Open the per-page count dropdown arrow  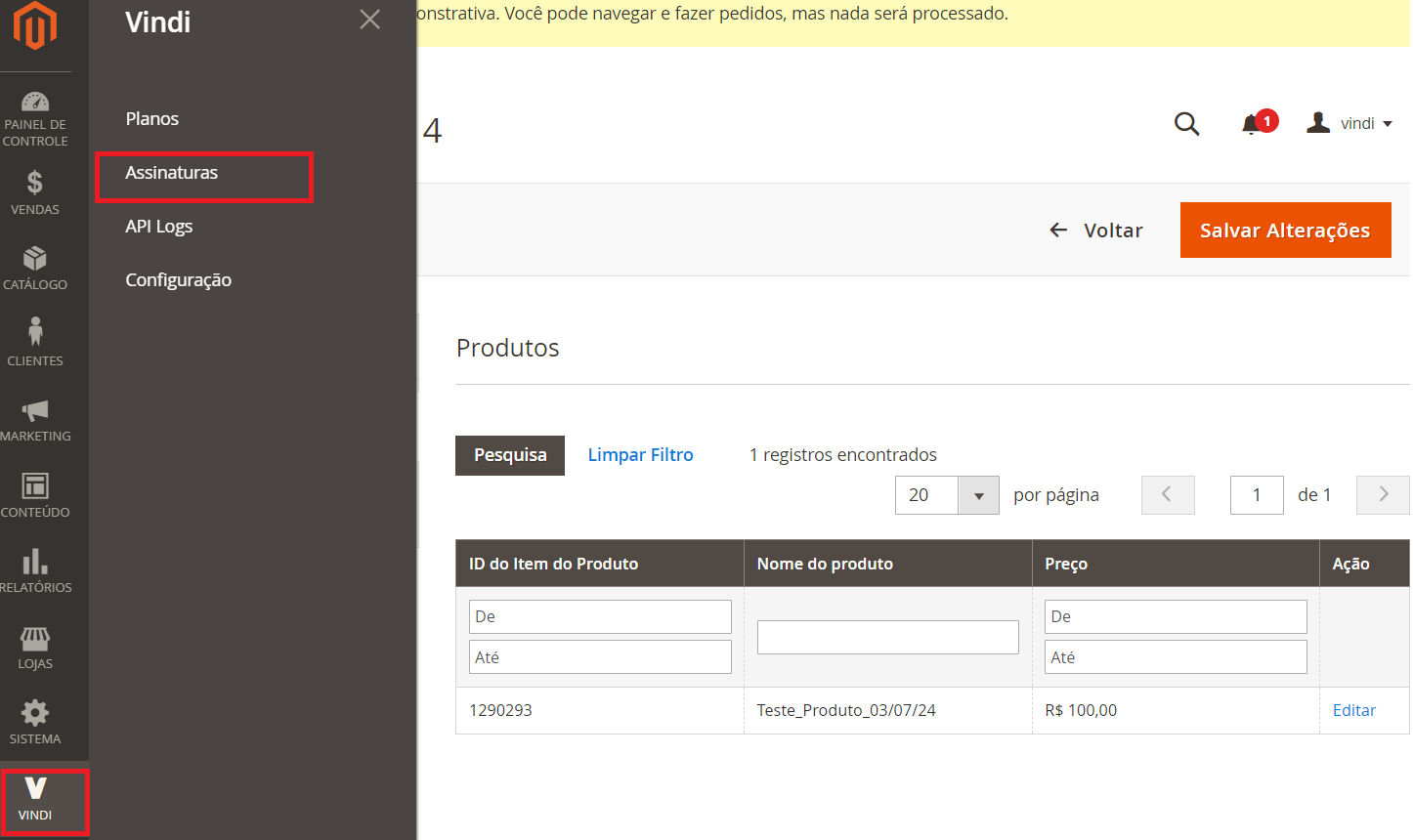click(978, 496)
